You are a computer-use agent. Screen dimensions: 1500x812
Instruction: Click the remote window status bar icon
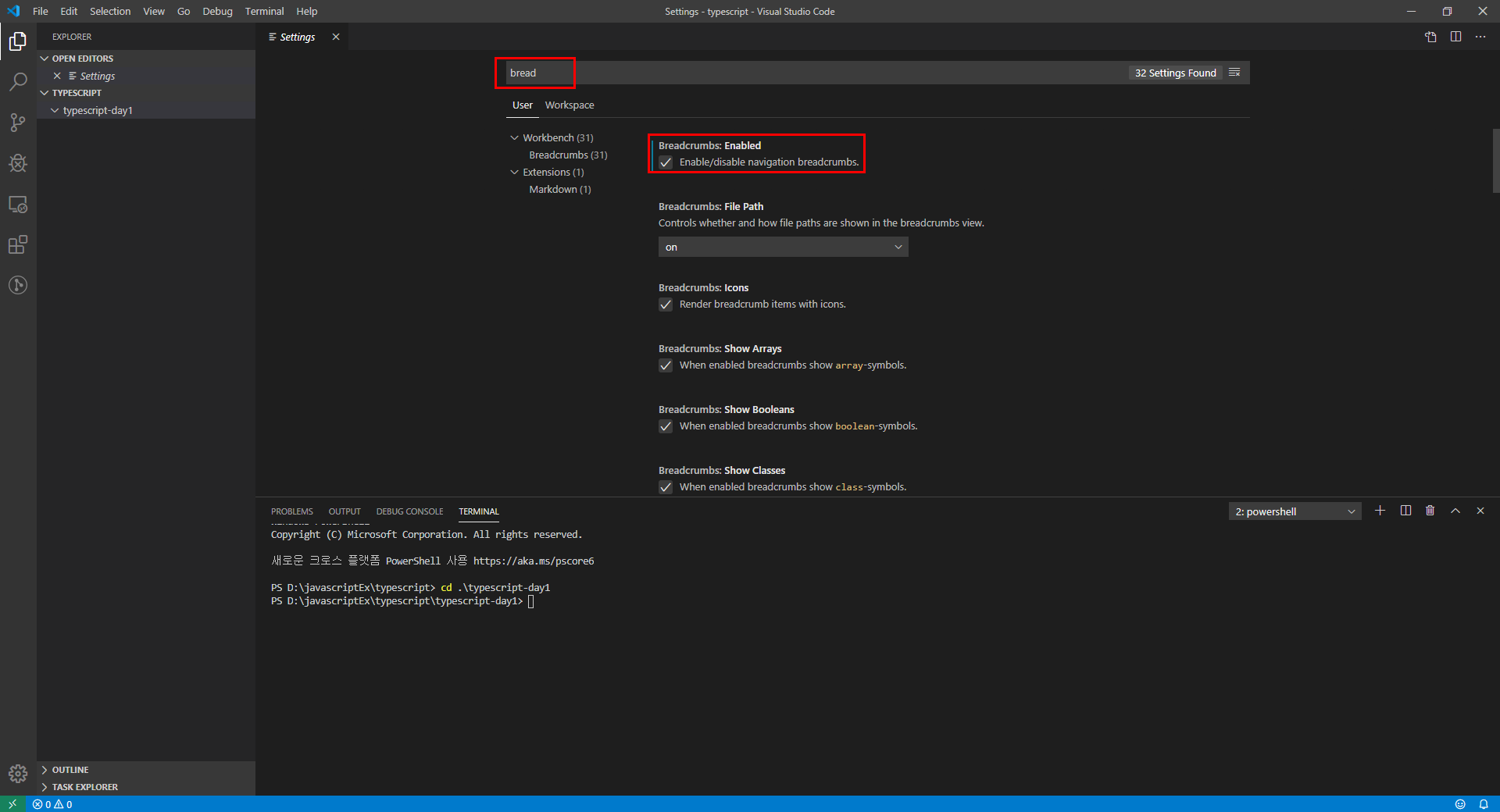(x=12, y=803)
